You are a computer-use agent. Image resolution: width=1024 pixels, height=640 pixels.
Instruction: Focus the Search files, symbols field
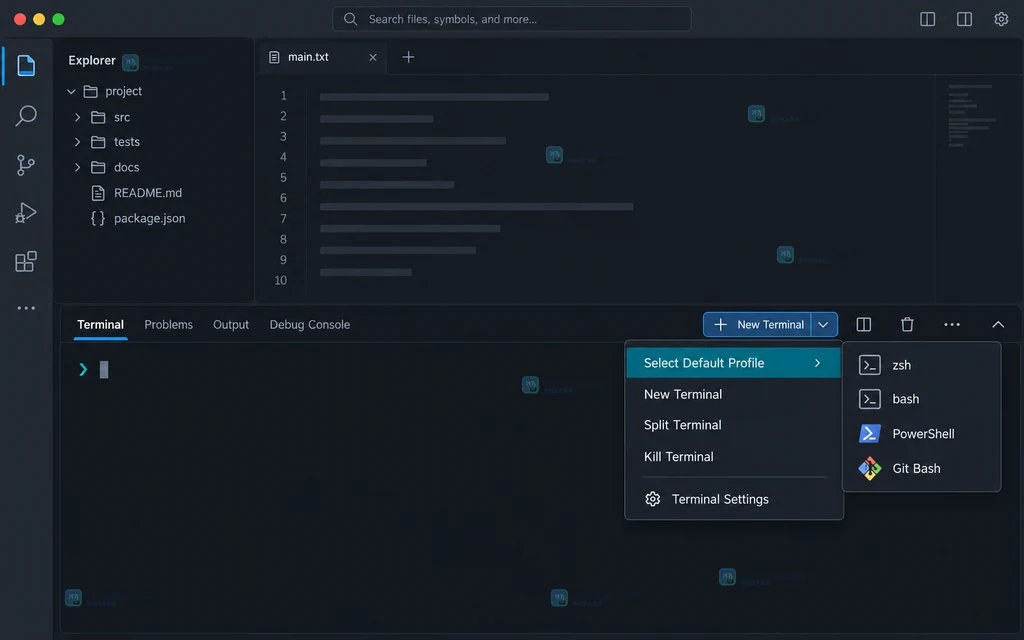click(x=511, y=19)
